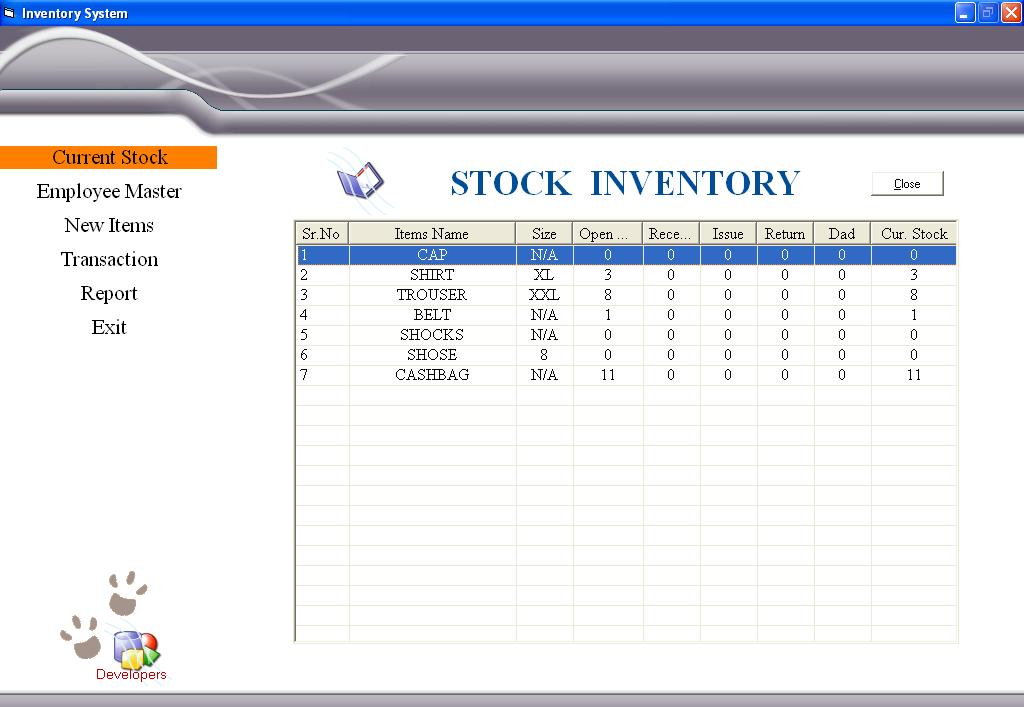Screen dimensions: 1024x707
Task: Click the Cur. Stock column header
Action: [x=914, y=234]
